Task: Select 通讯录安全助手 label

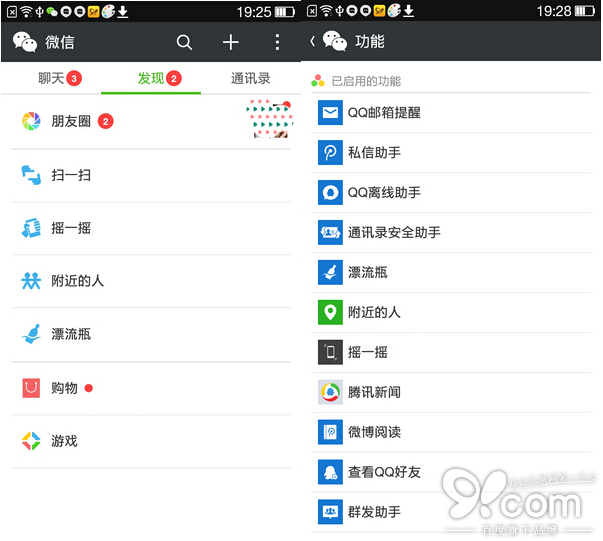Action: [394, 232]
